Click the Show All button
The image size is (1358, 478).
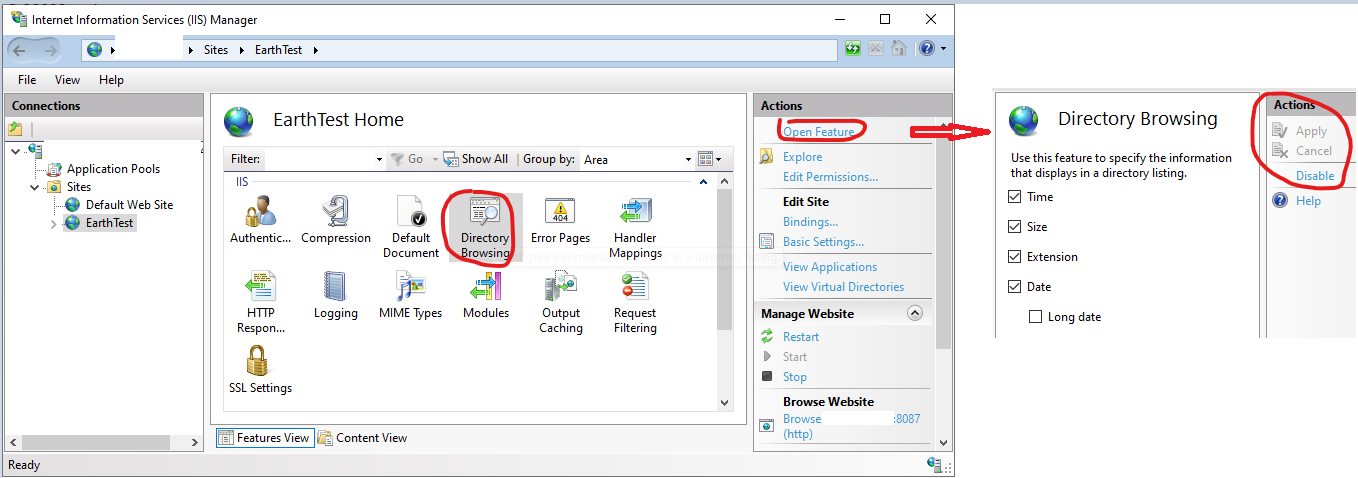(x=476, y=159)
